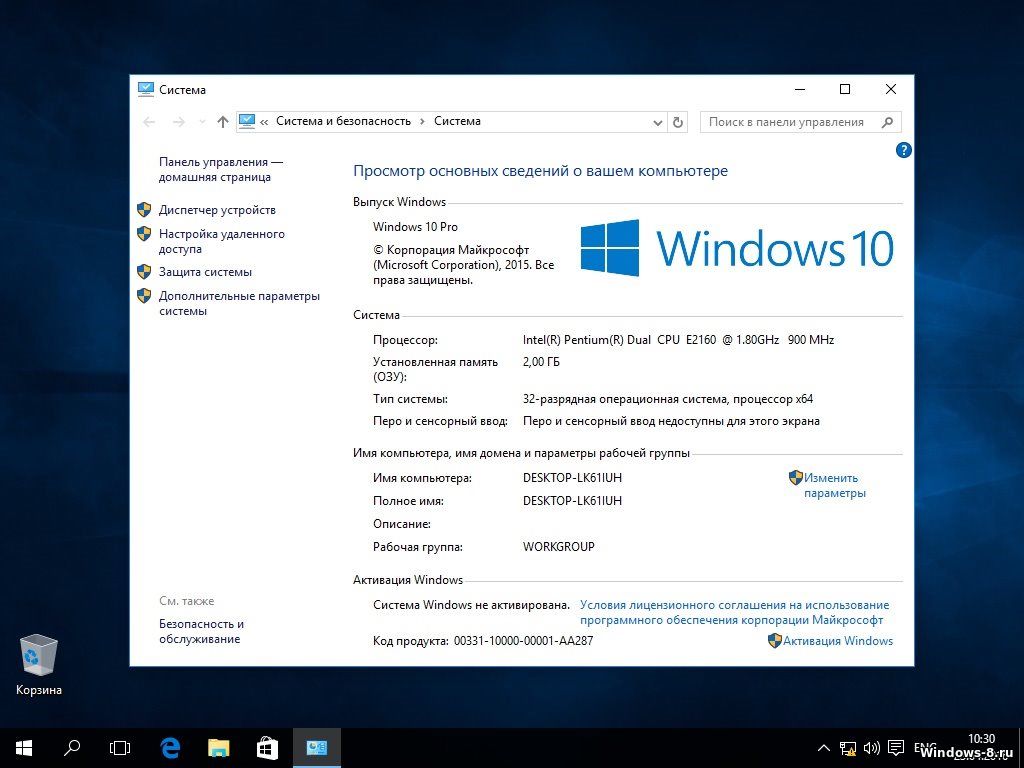Image resolution: width=1024 pixels, height=768 pixels.
Task: Open "Настройка удаленного доступа"
Action: coord(221,241)
